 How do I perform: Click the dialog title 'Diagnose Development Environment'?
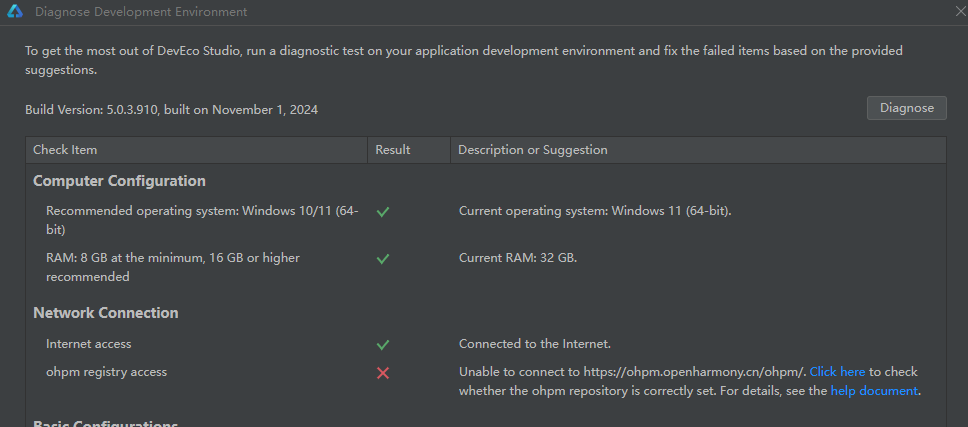(141, 12)
